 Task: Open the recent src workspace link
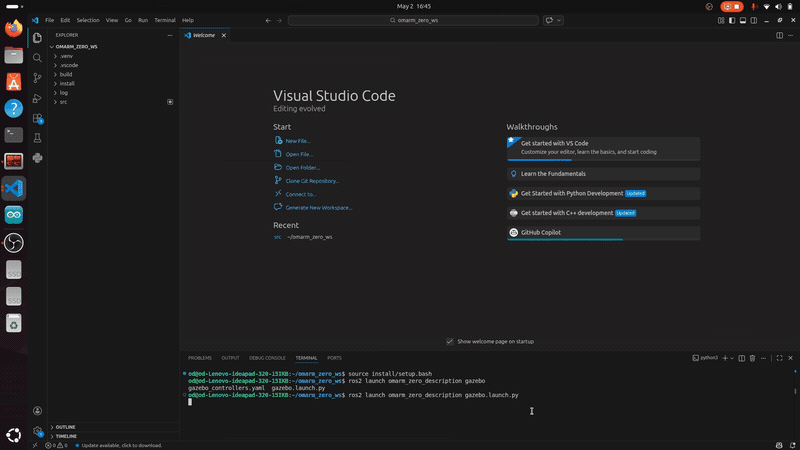pyautogui.click(x=277, y=237)
